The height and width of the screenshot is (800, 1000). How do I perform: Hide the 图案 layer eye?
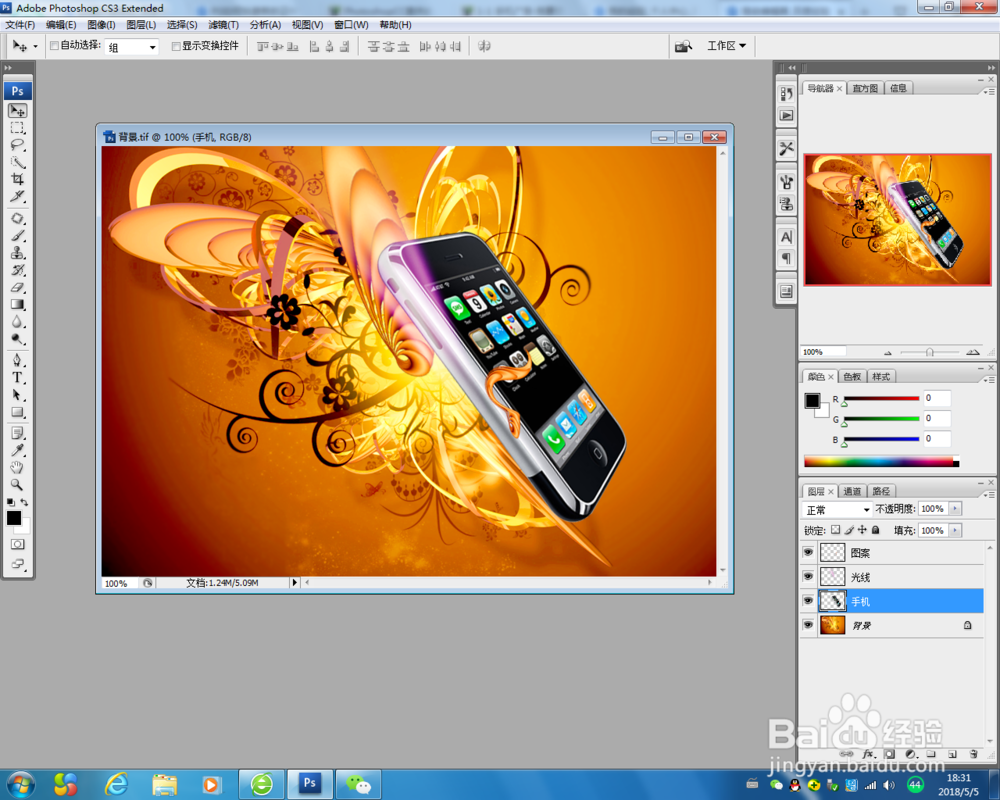coord(808,552)
